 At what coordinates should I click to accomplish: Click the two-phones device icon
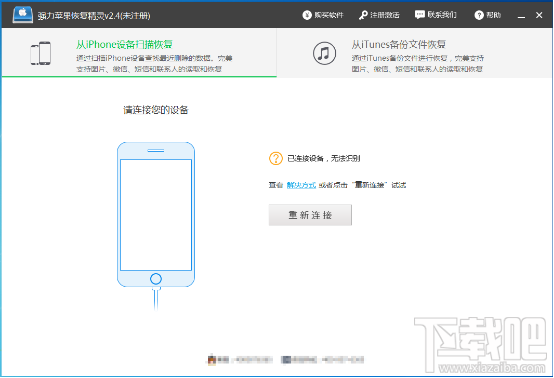(x=41, y=53)
